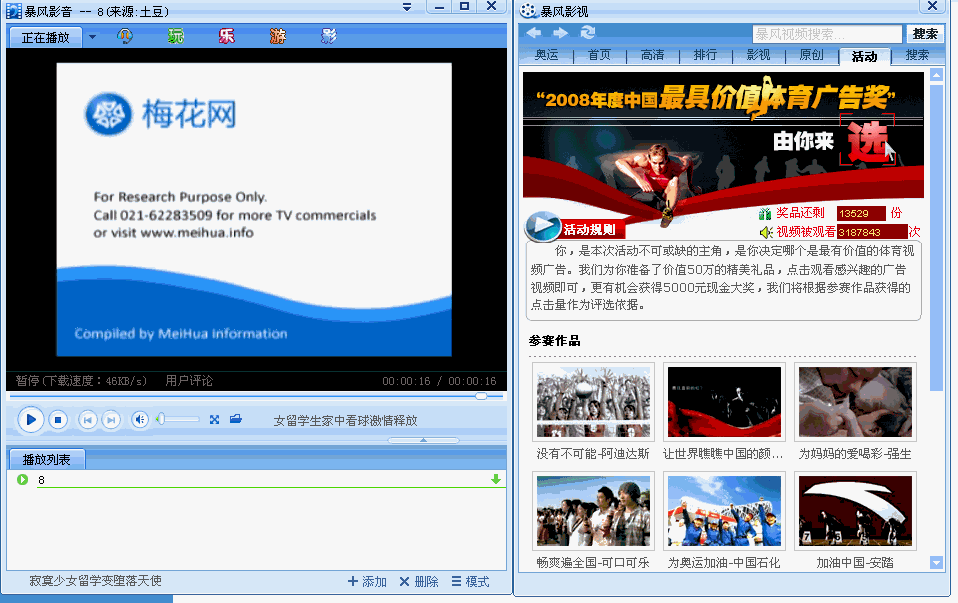This screenshot has height=603, width=958.
Task: Click the scroll up arrow in 暴风影视
Action: coord(936,75)
